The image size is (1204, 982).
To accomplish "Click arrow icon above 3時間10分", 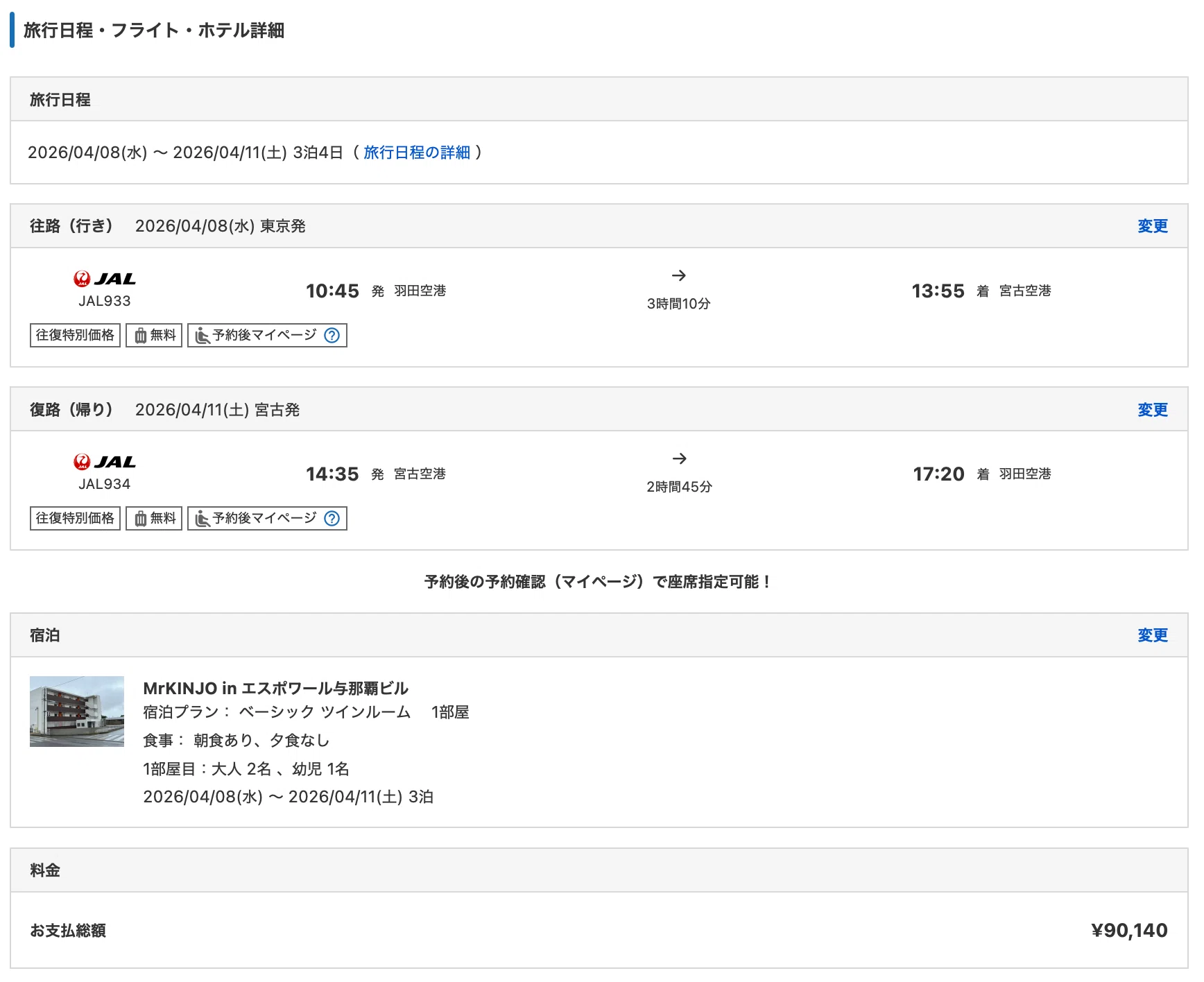I will [x=679, y=275].
